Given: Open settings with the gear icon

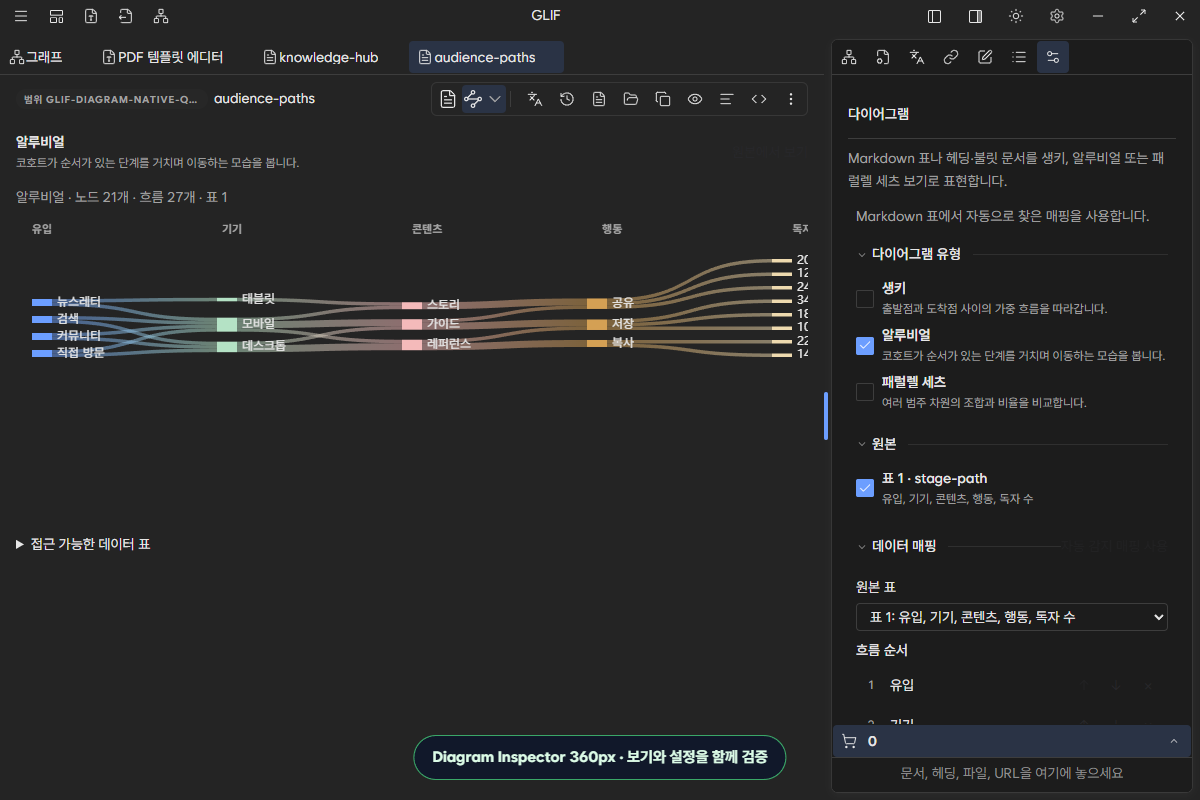Looking at the screenshot, I should (x=1057, y=16).
